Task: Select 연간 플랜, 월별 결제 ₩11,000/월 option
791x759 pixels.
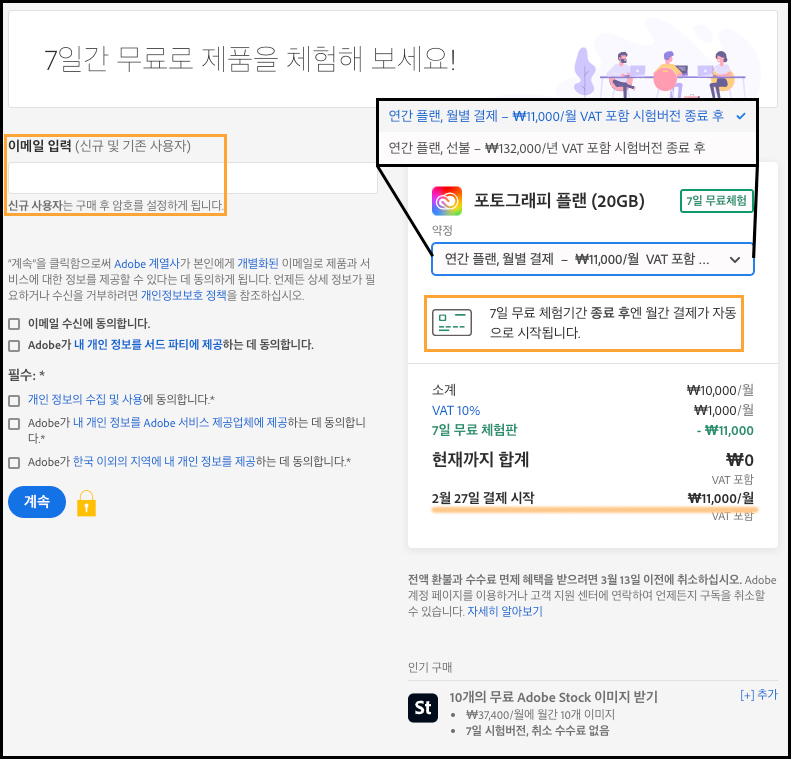Action: coord(568,116)
